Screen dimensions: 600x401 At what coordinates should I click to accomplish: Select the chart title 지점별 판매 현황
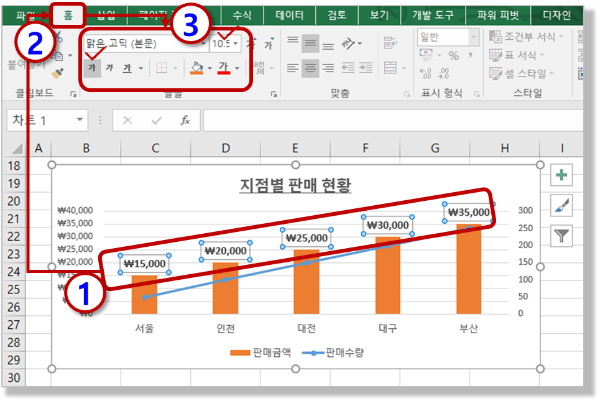click(295, 185)
